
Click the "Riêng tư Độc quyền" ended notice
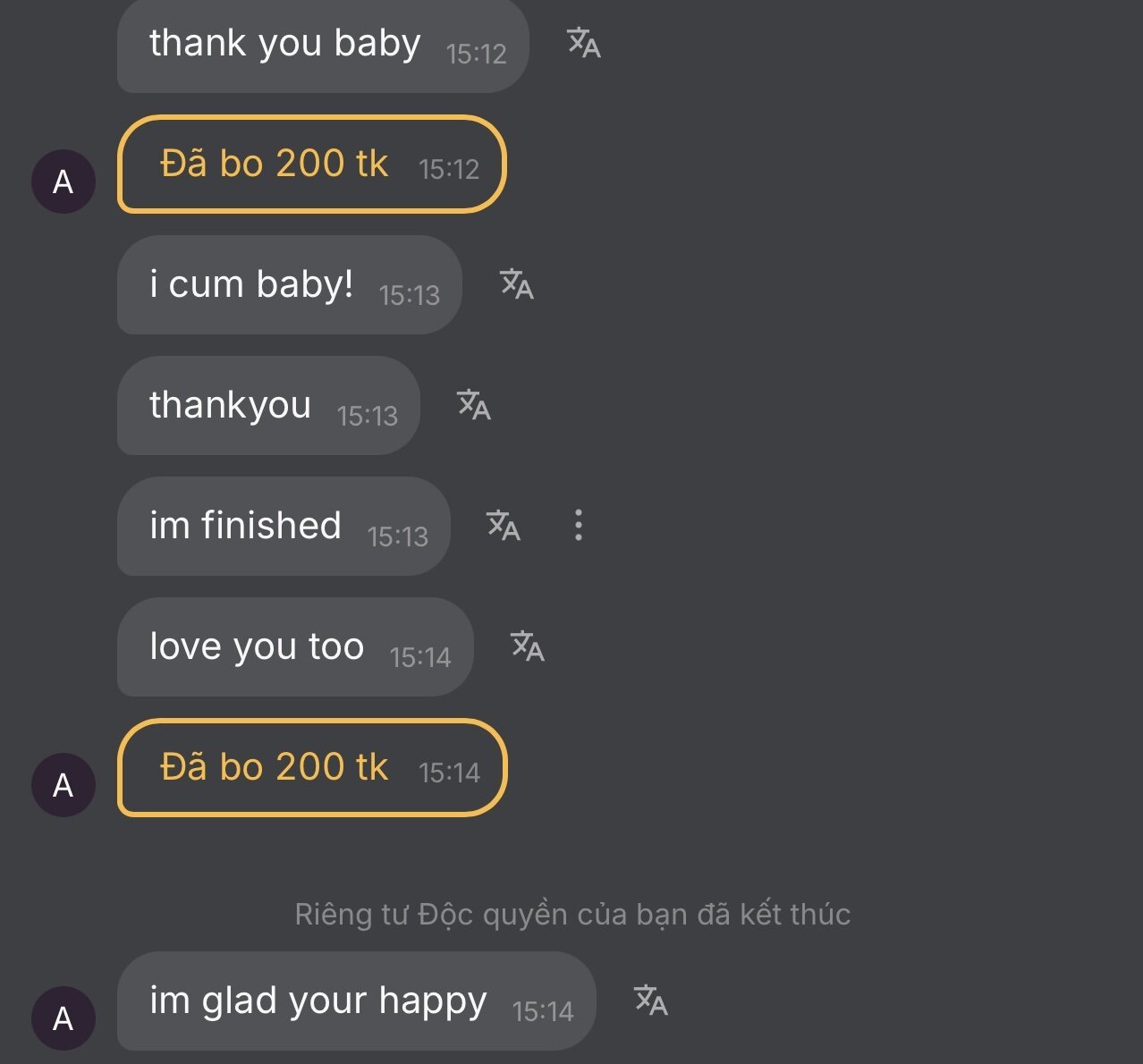[x=572, y=914]
